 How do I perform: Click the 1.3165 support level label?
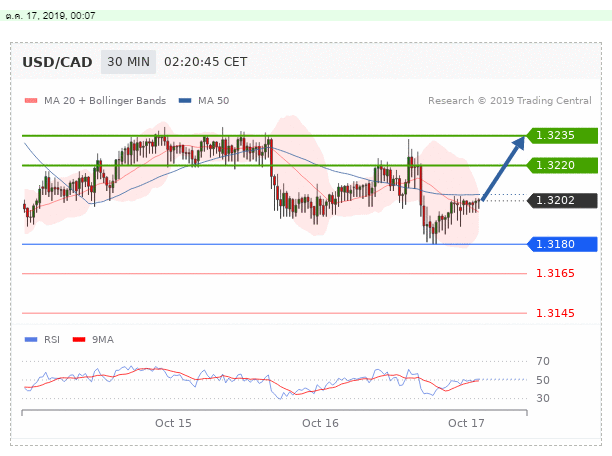(555, 273)
